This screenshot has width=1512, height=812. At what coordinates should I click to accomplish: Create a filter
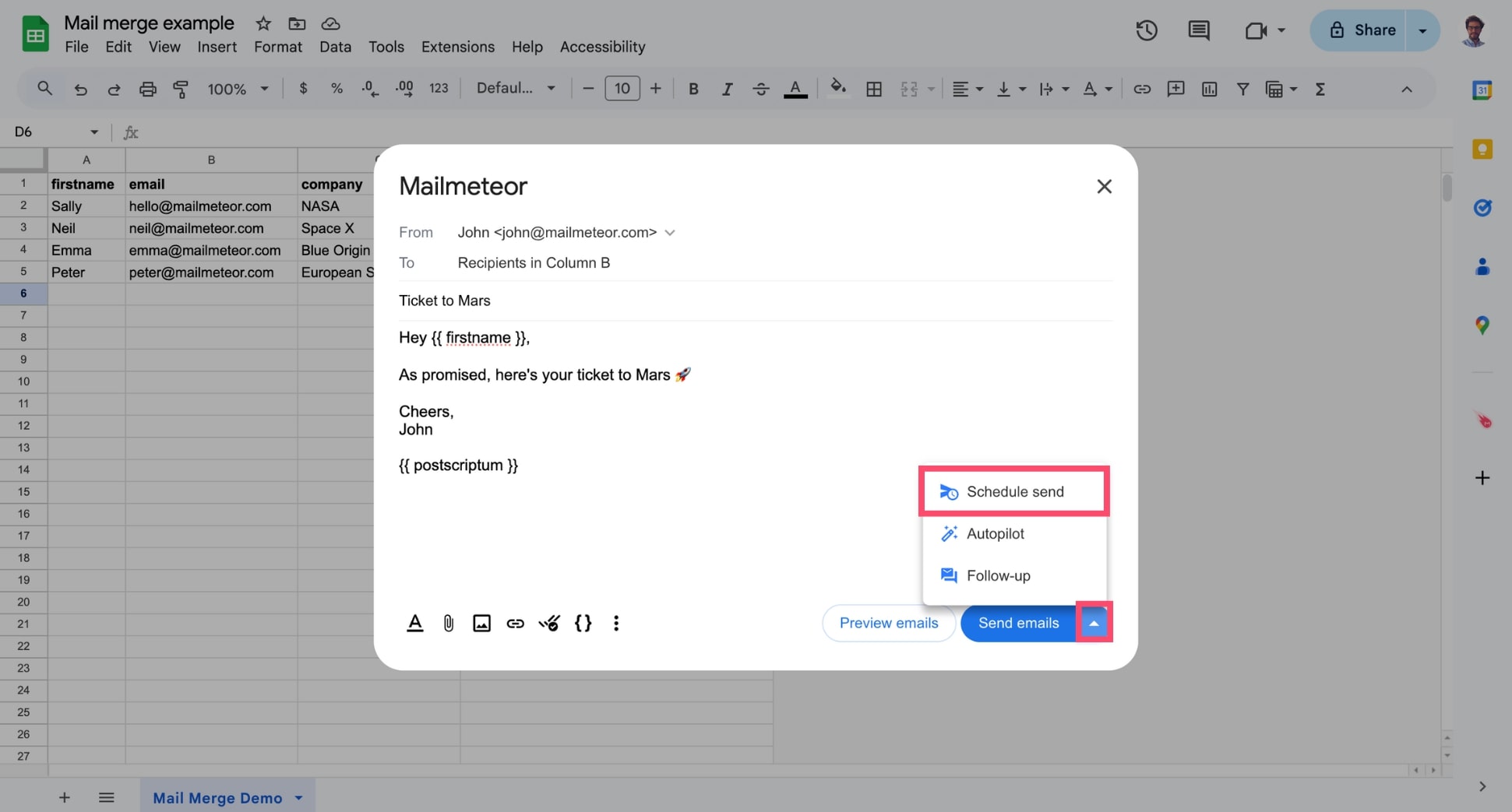pyautogui.click(x=1242, y=89)
